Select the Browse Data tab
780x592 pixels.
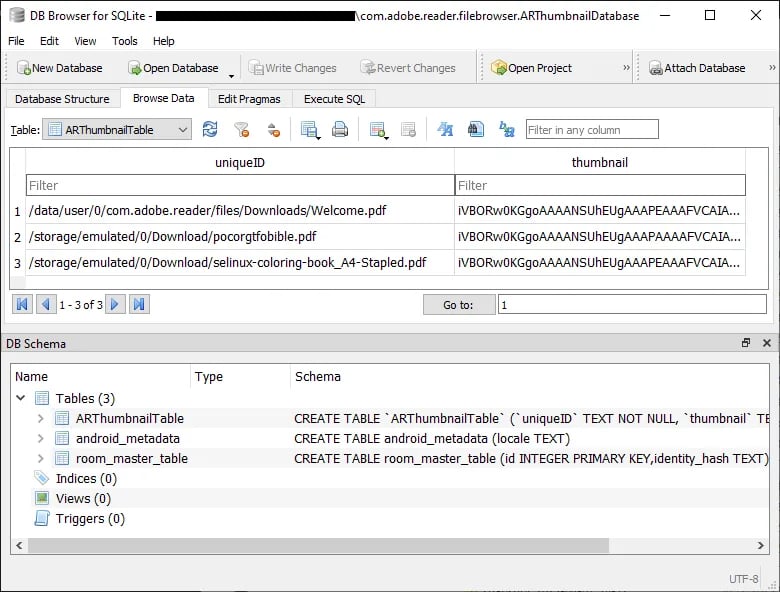tap(164, 98)
